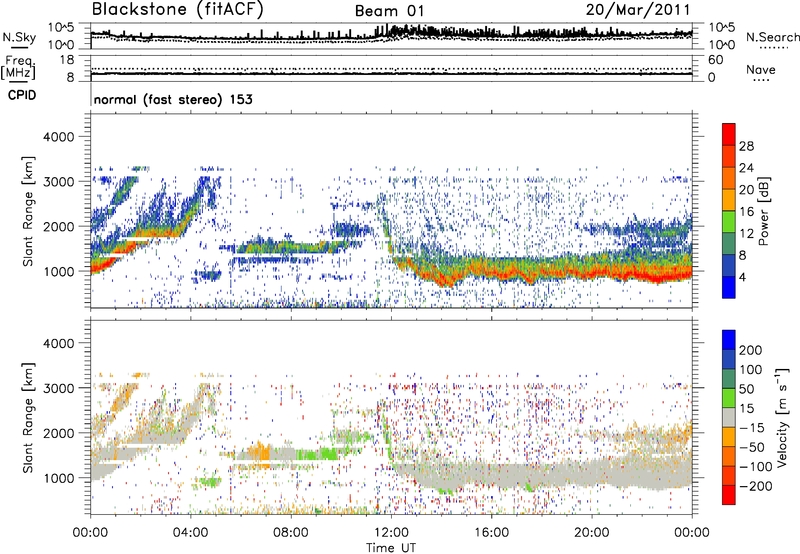This screenshot has width=800, height=554.
Task: Click the '60' tick on Nave axis
Action: pos(716,60)
